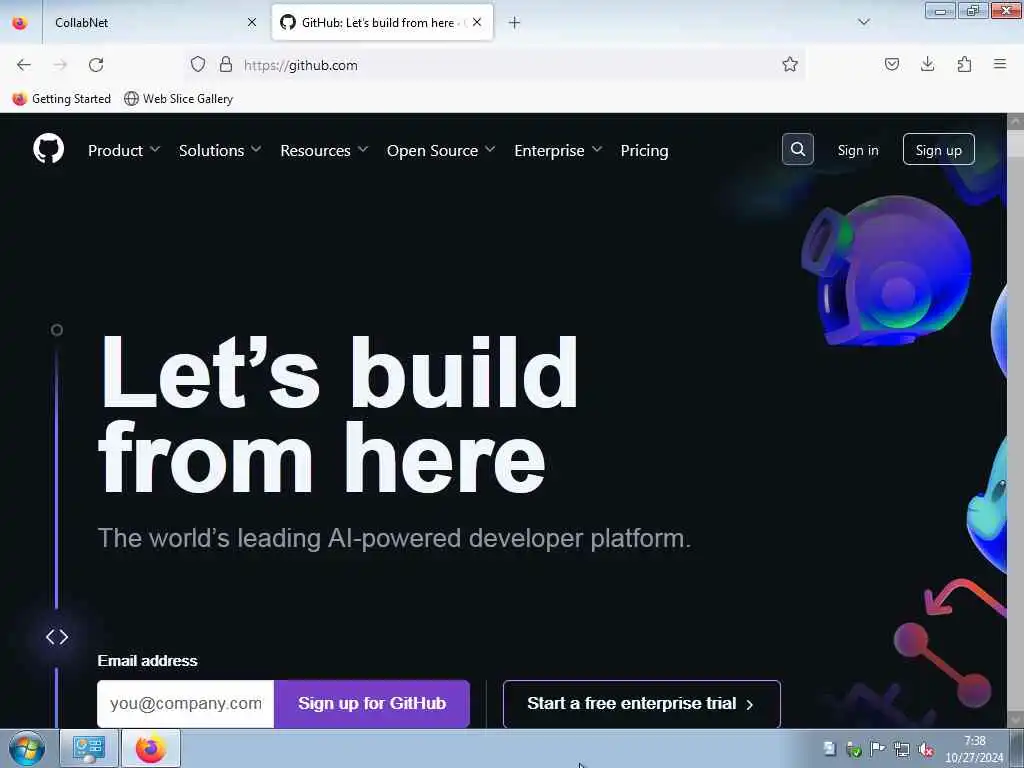Image resolution: width=1024 pixels, height=768 pixels.
Task: Focus the Email address input field
Action: point(185,703)
